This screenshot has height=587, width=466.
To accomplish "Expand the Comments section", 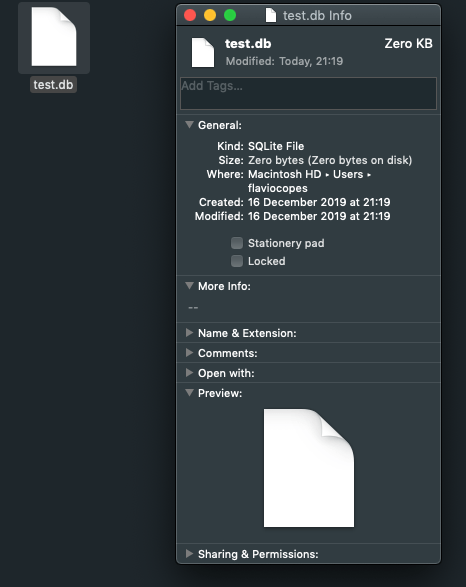I will [189, 353].
